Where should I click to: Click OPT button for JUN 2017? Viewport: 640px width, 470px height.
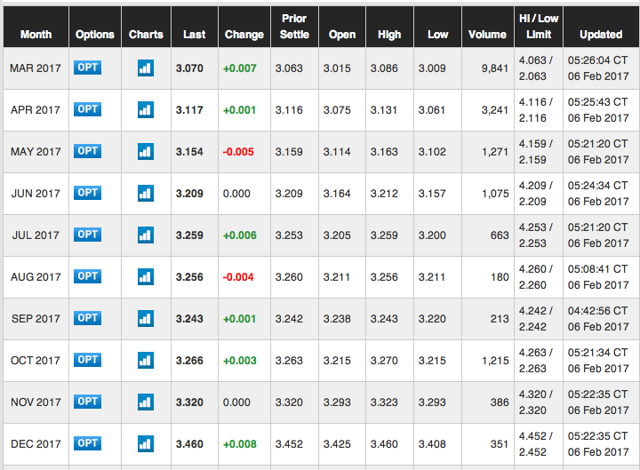pos(87,193)
